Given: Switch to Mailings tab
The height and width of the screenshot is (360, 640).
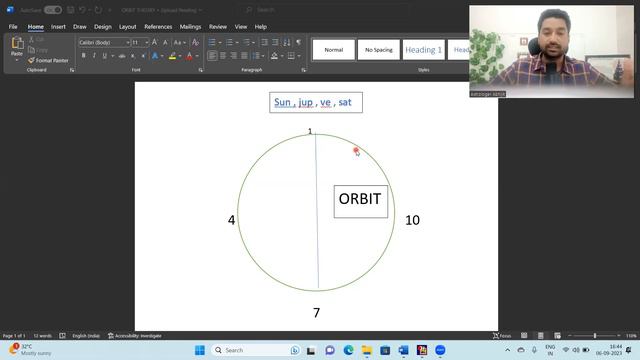Looking at the screenshot, I should pyautogui.click(x=190, y=27).
